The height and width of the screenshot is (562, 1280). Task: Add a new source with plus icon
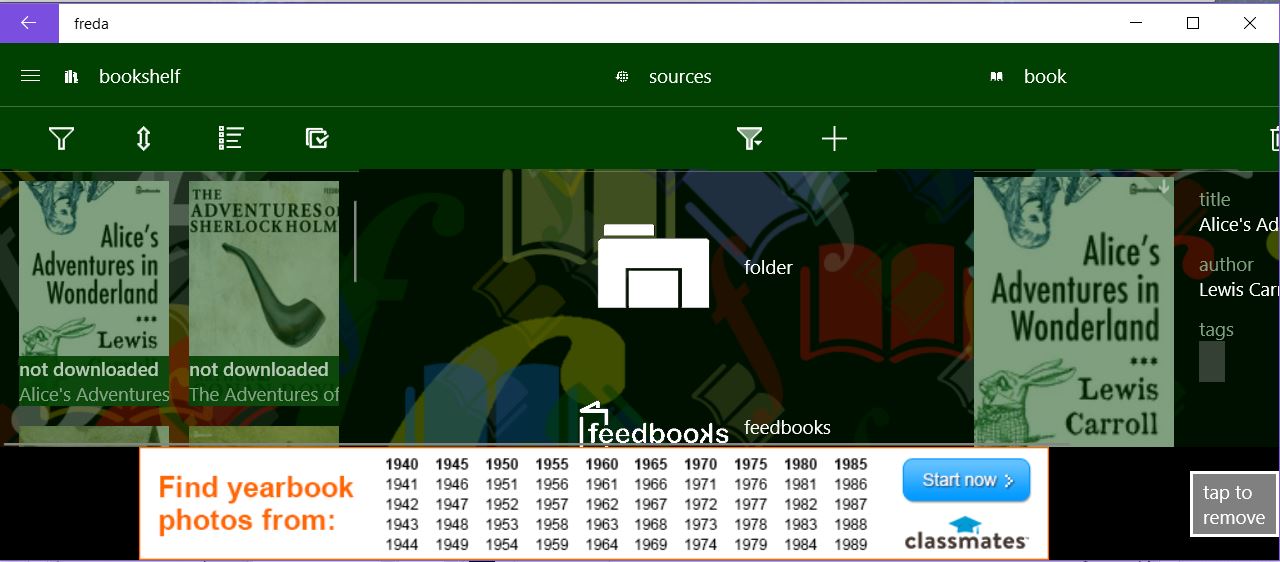click(834, 138)
